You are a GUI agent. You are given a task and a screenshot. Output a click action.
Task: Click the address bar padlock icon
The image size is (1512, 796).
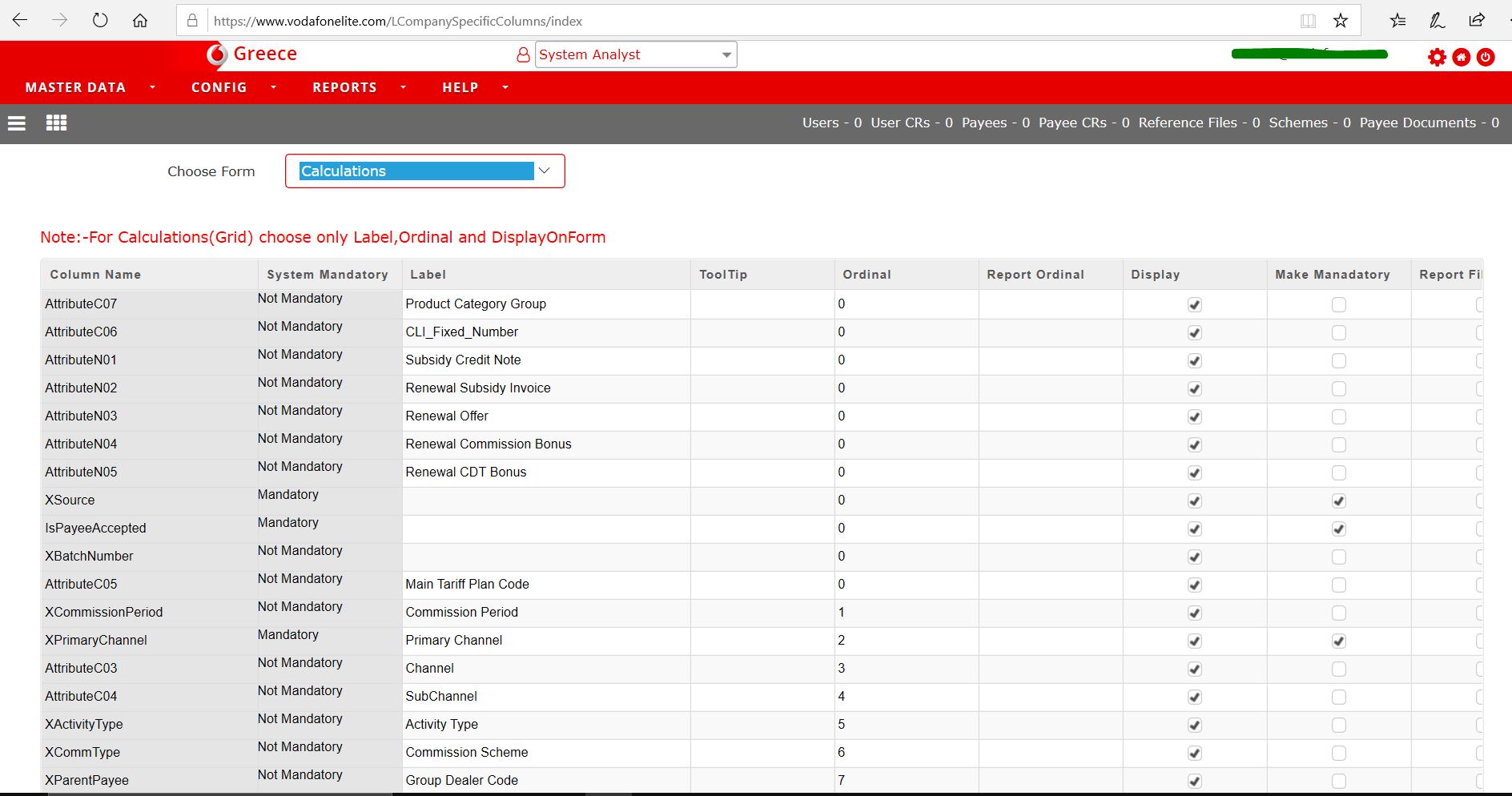click(192, 21)
